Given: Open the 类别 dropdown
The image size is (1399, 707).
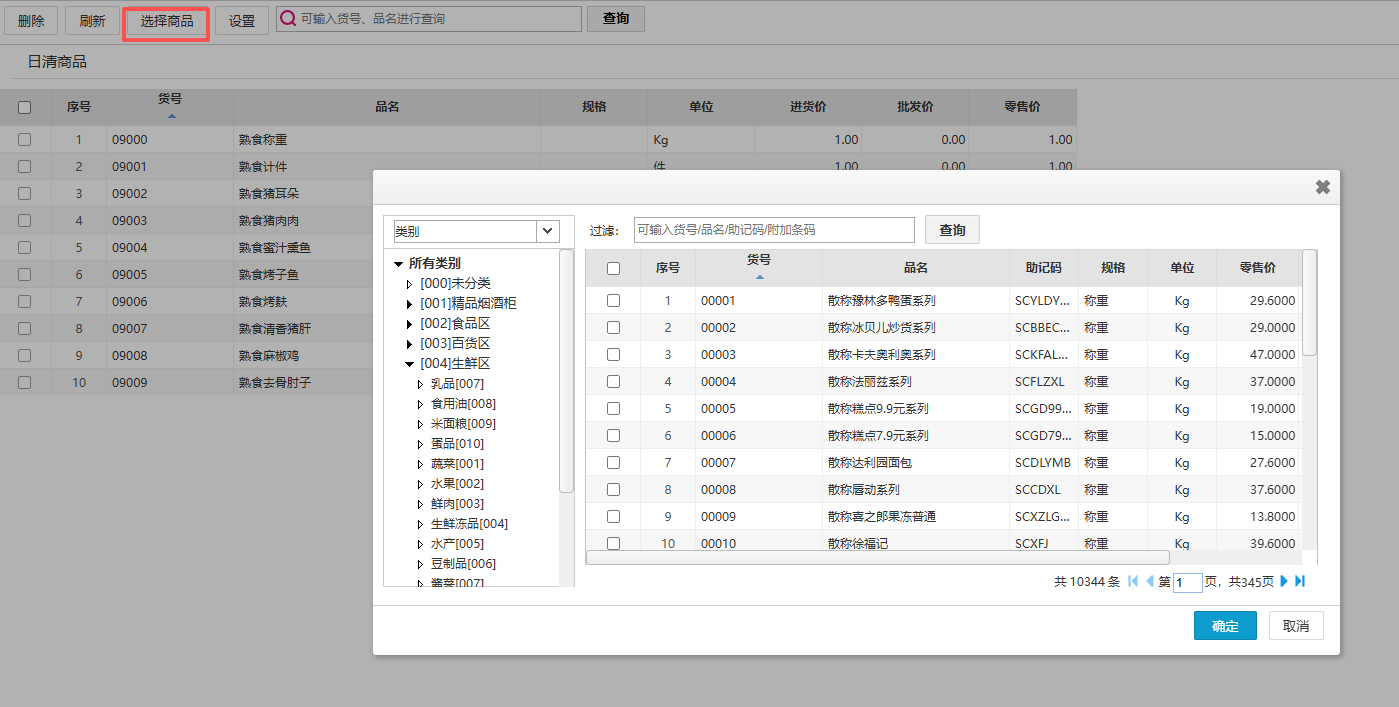Looking at the screenshot, I should [548, 231].
